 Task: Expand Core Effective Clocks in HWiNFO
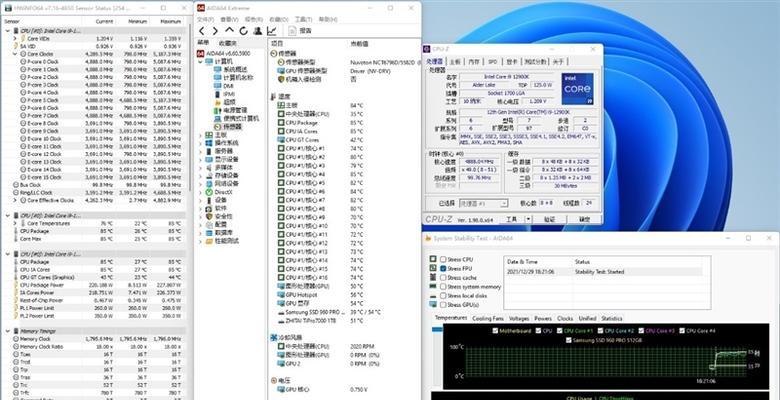tap(15, 200)
